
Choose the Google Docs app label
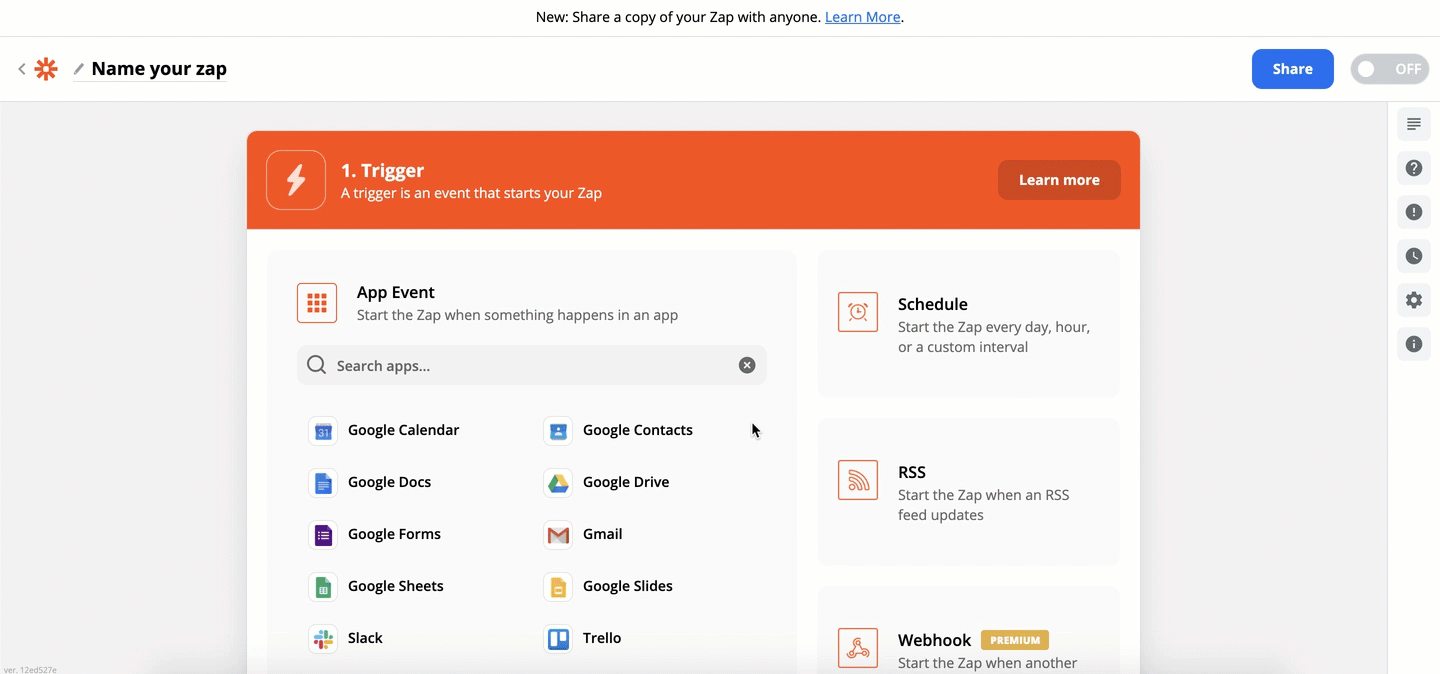click(389, 482)
